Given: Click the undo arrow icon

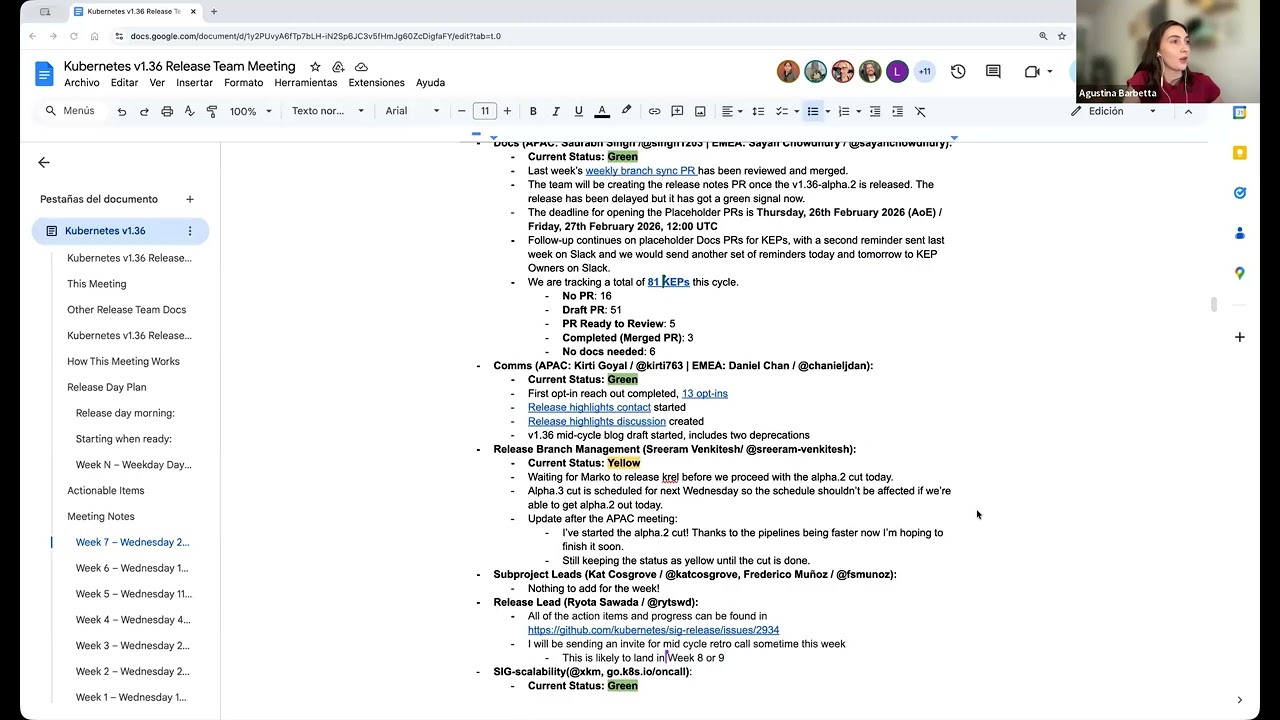Looking at the screenshot, I should tap(122, 111).
